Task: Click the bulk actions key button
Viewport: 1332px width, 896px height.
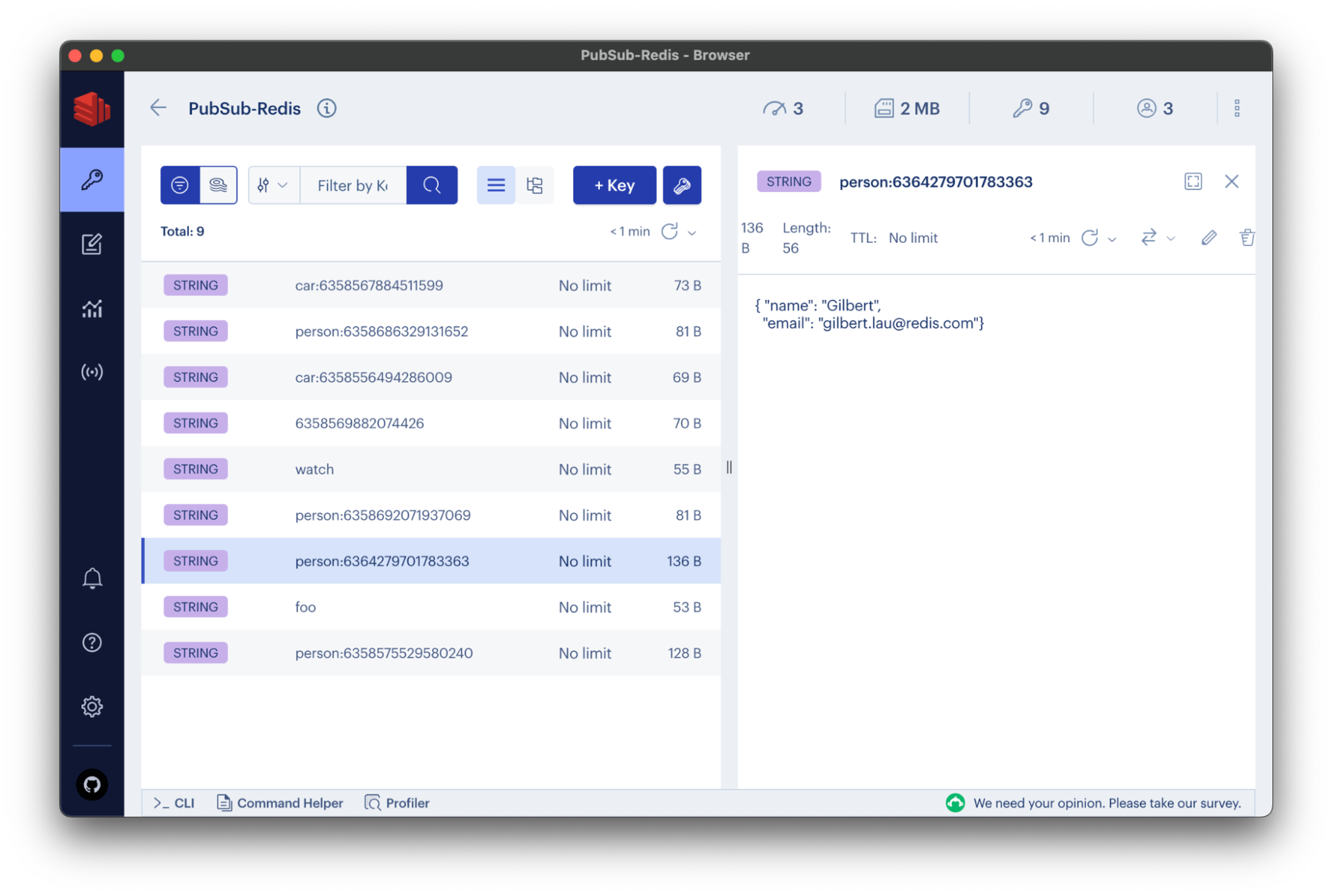Action: 681,185
